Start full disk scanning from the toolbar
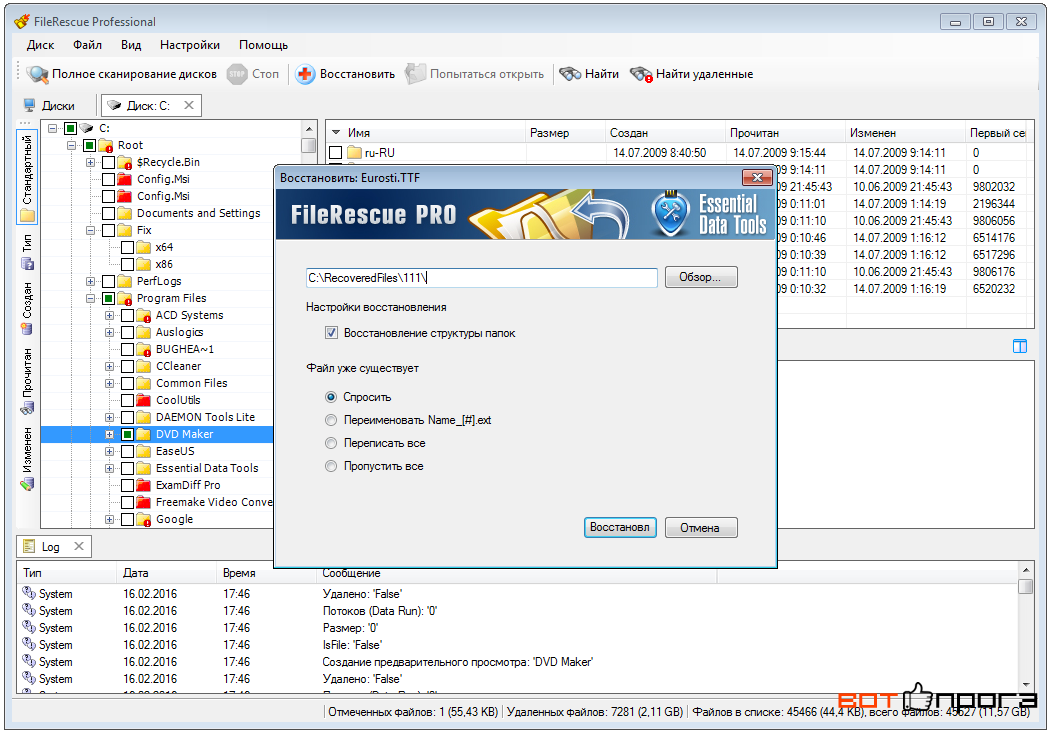Viewport: 1050px width, 733px height. [121, 74]
